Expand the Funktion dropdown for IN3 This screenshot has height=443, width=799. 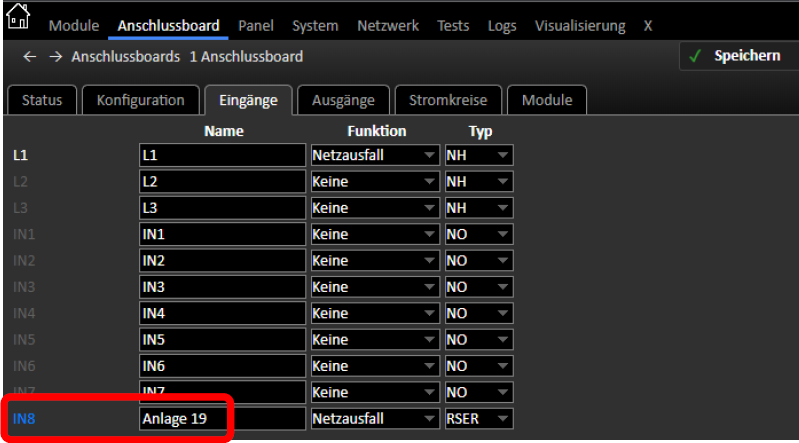pyautogui.click(x=375, y=287)
